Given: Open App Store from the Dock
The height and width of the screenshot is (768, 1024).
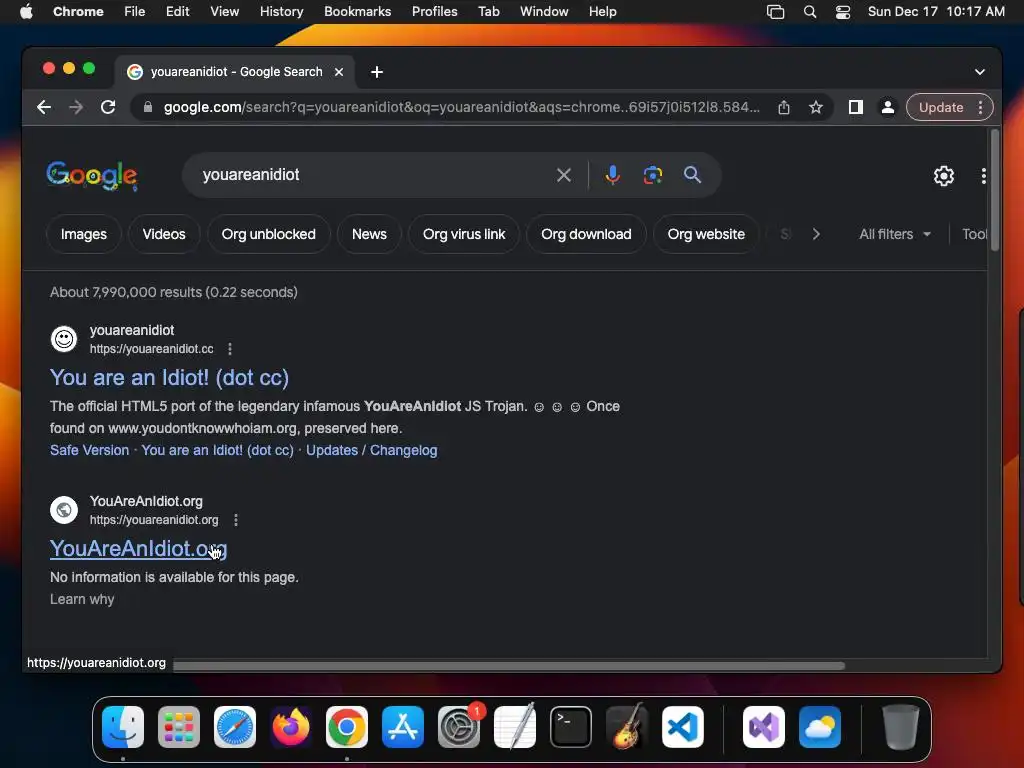Looking at the screenshot, I should point(403,727).
